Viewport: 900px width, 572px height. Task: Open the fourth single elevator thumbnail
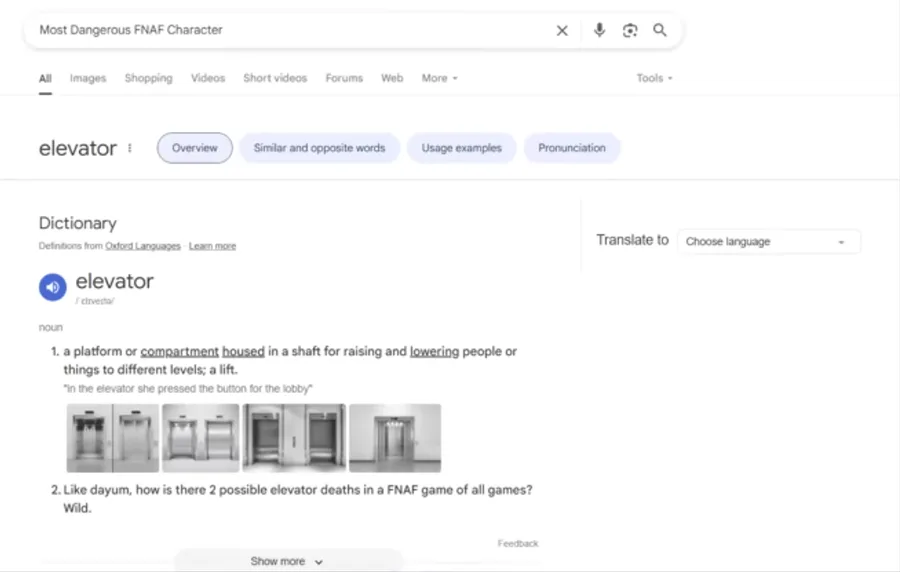click(395, 438)
